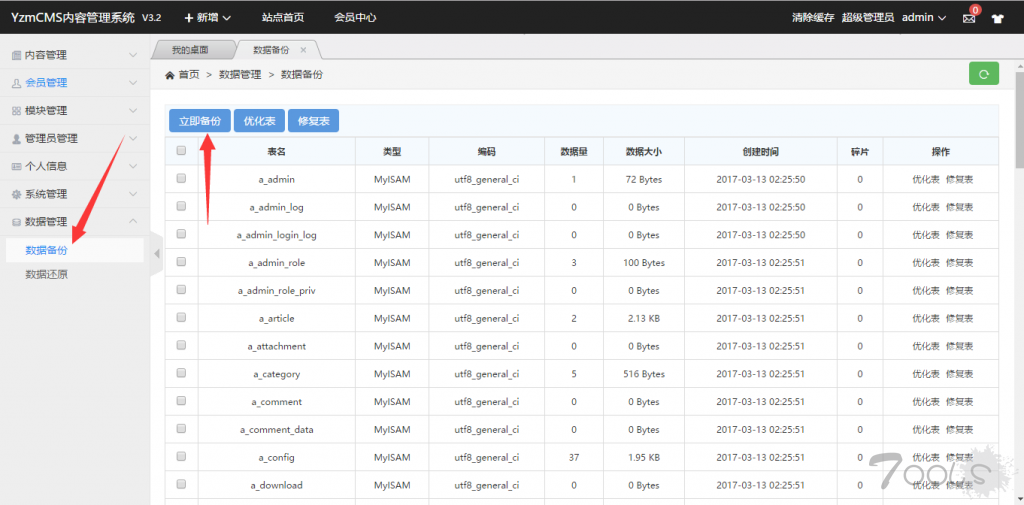
Task: Click the a_config table name cell
Action: [x=277, y=457]
